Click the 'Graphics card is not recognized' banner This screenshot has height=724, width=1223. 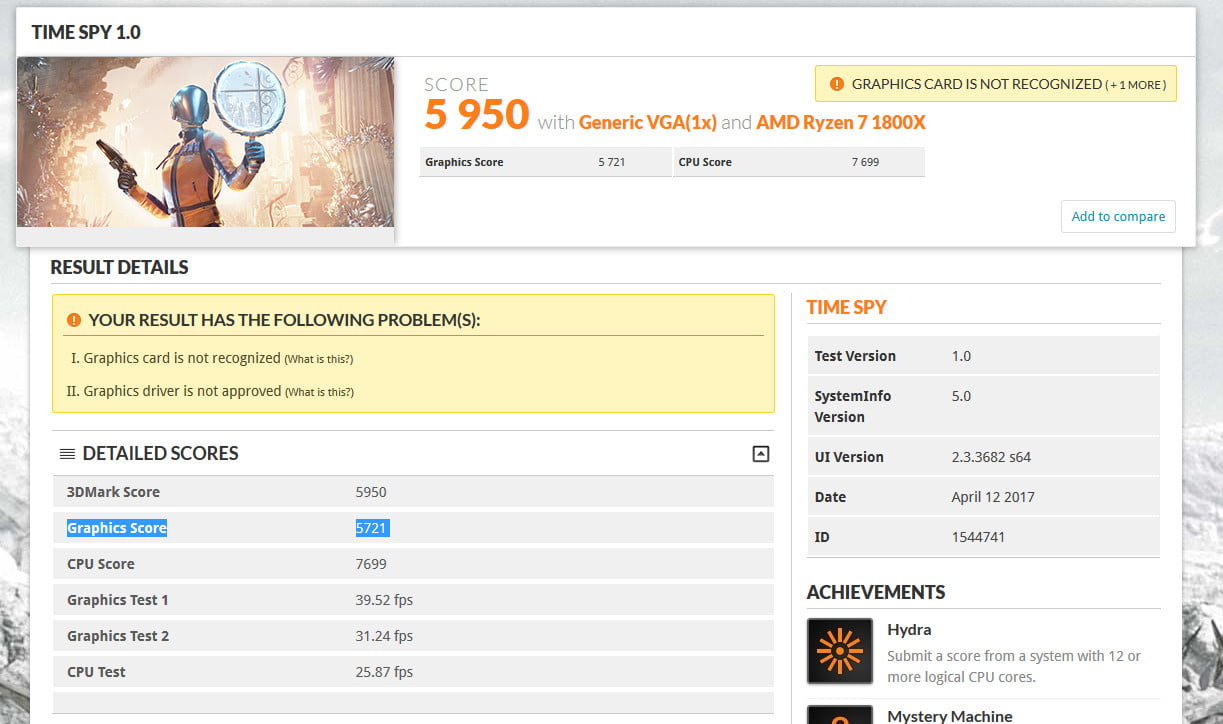click(976, 84)
